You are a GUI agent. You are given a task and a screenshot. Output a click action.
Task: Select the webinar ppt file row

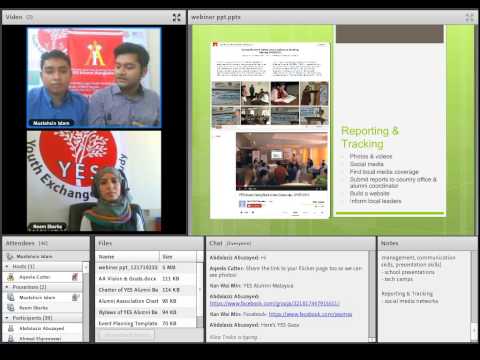tap(146, 267)
